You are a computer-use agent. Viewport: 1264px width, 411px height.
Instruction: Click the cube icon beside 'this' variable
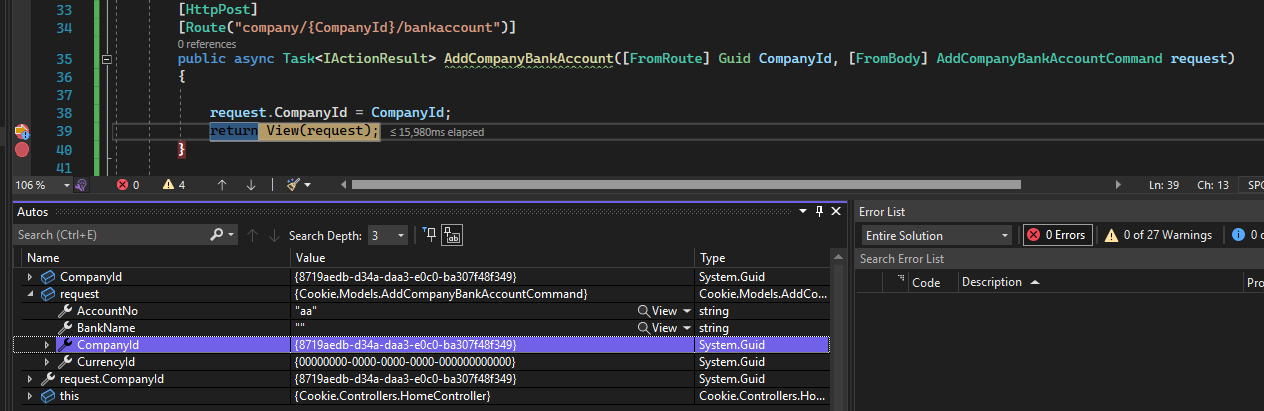point(48,396)
